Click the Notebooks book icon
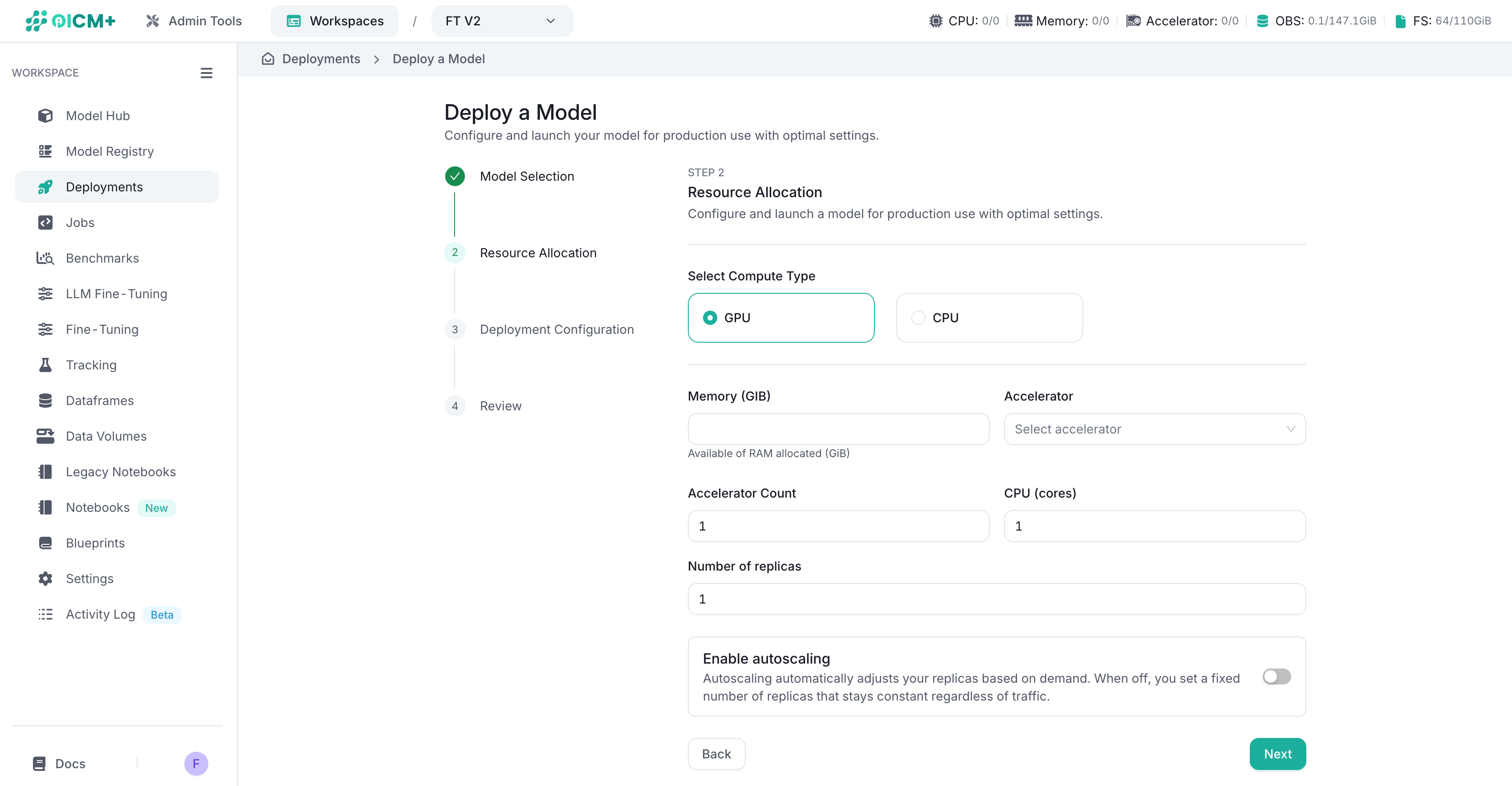This screenshot has height=786, width=1512. 45,507
